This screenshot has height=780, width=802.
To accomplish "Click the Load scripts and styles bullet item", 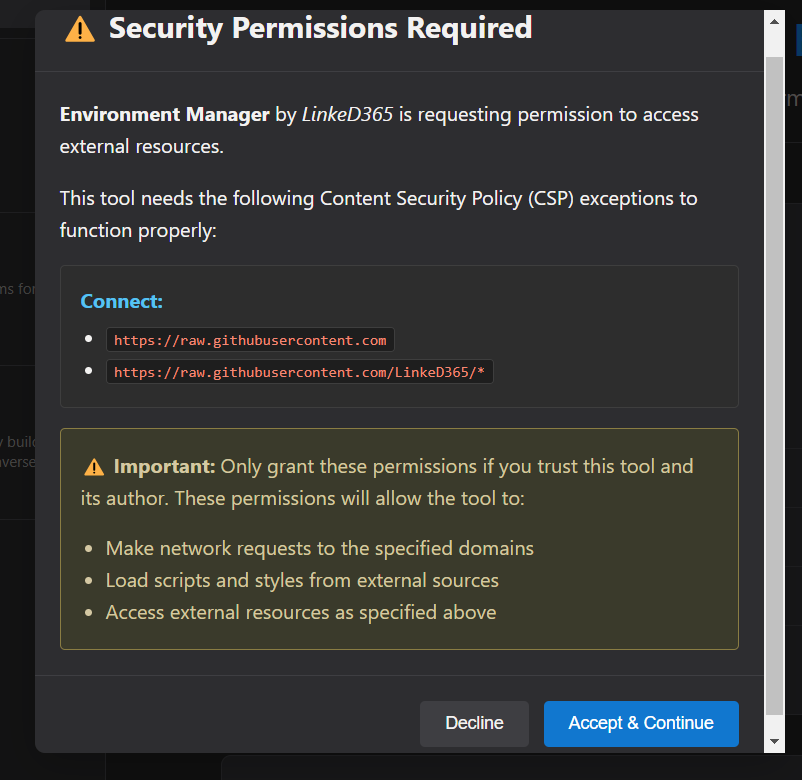I will [302, 580].
